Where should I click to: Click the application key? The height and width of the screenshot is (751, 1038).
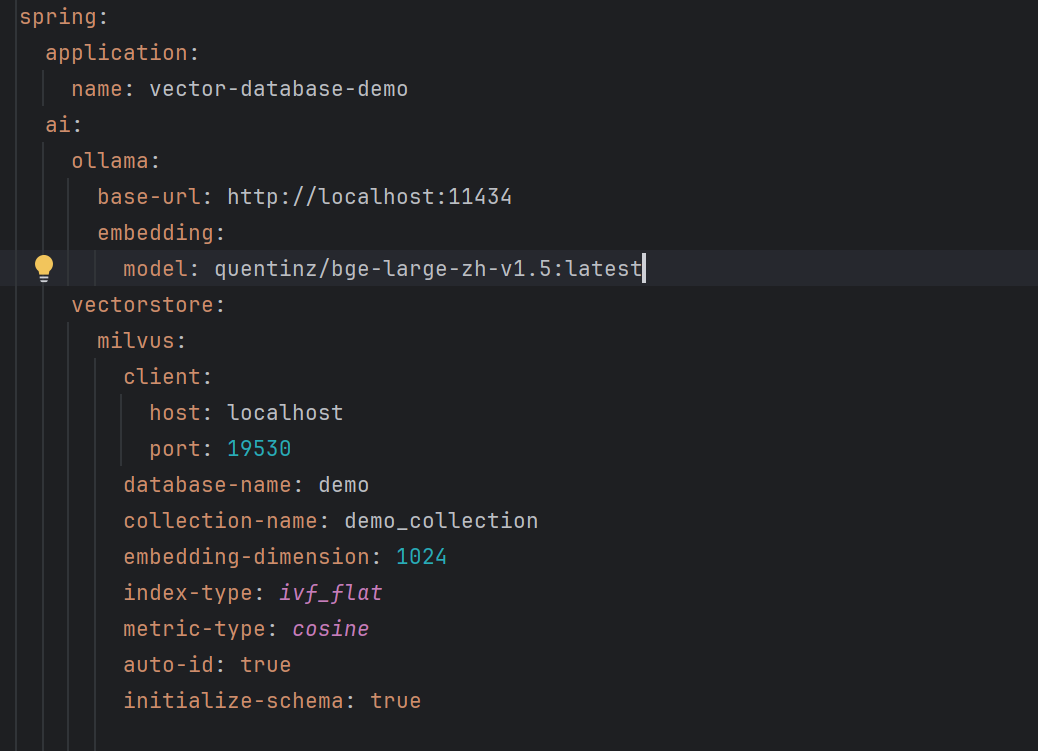(117, 53)
